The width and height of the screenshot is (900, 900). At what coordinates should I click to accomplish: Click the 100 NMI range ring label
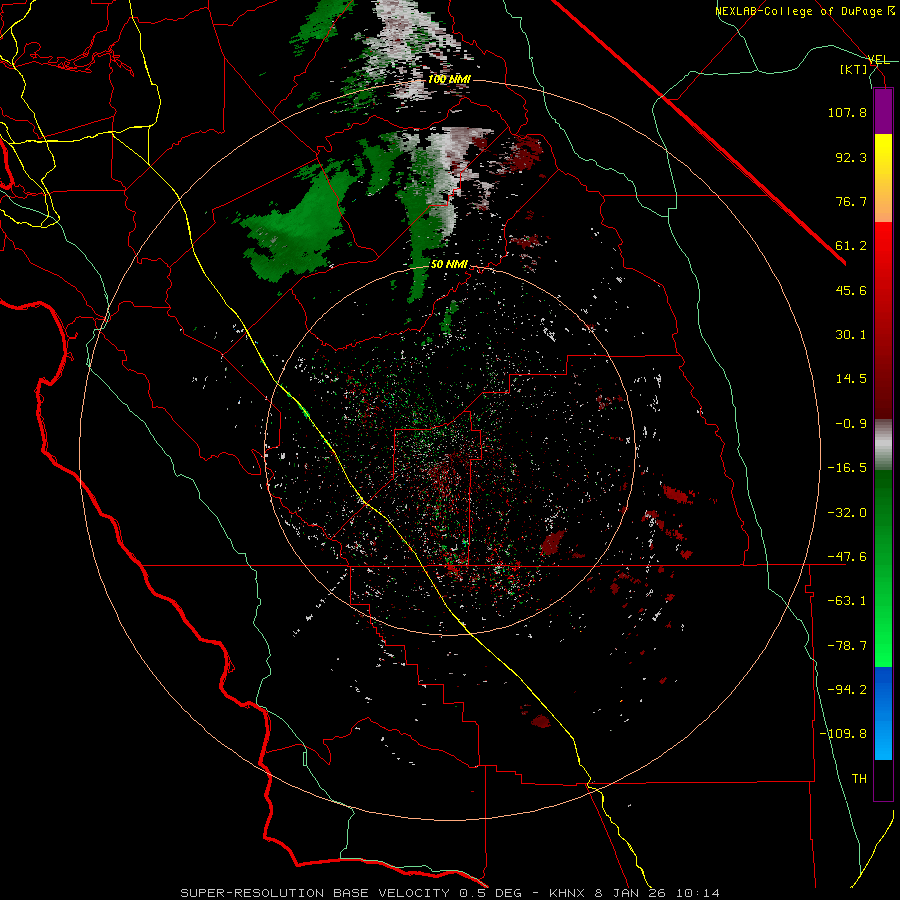pos(449,79)
